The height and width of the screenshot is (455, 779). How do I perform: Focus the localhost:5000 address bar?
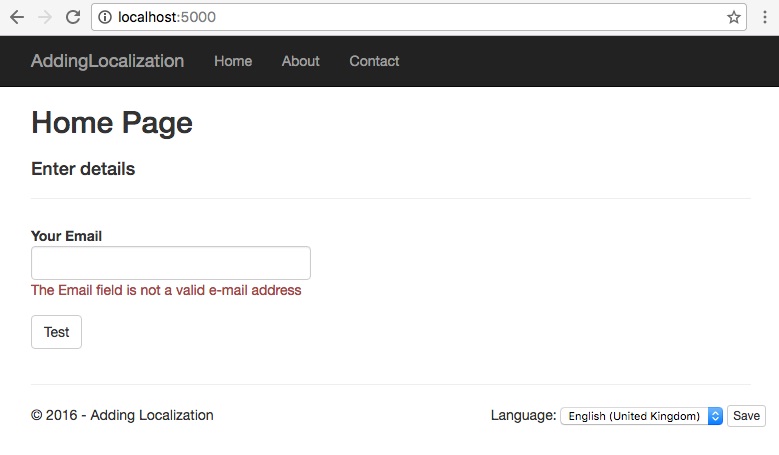coord(400,17)
